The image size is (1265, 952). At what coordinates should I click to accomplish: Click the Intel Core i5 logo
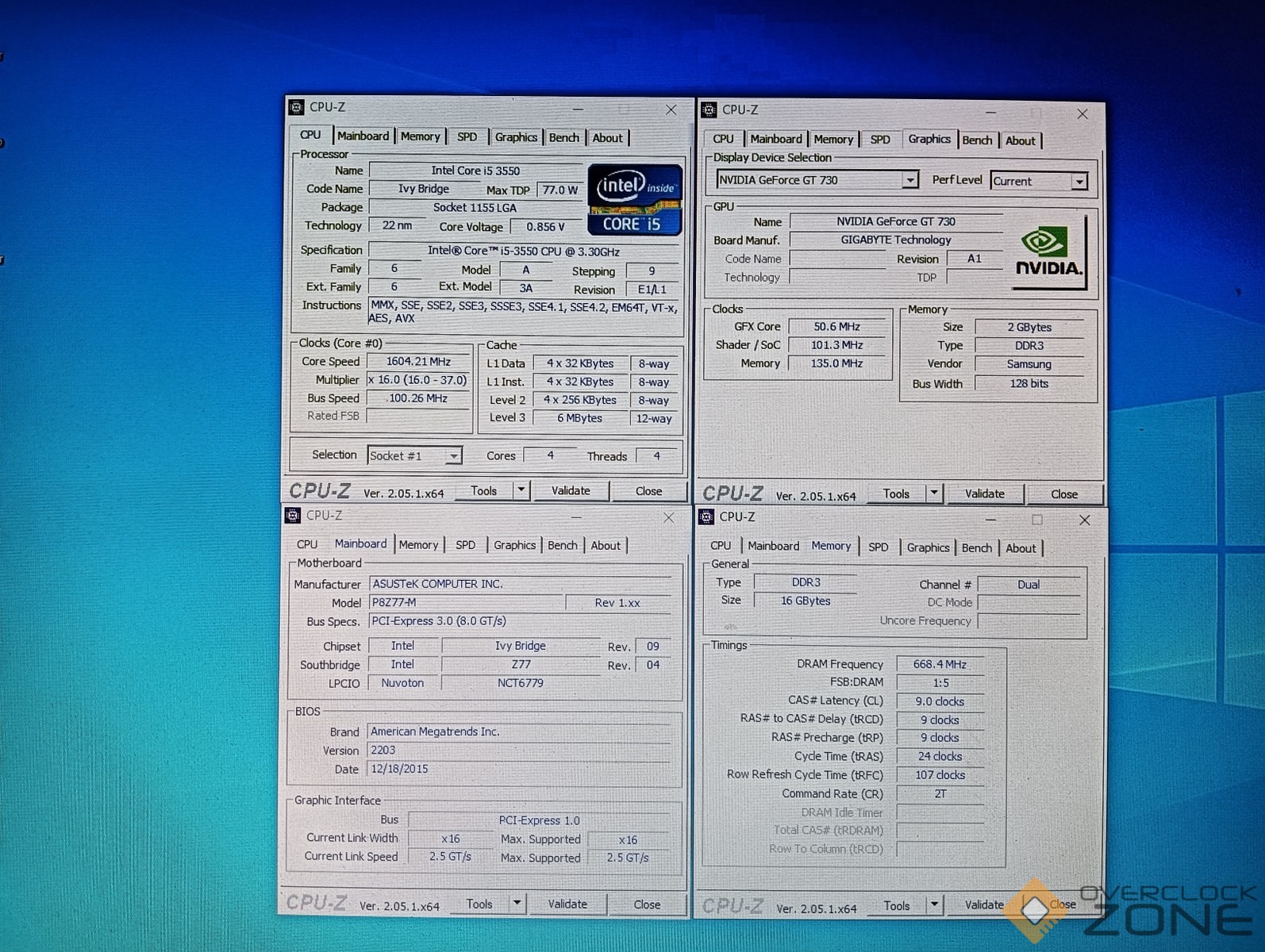pos(635,200)
